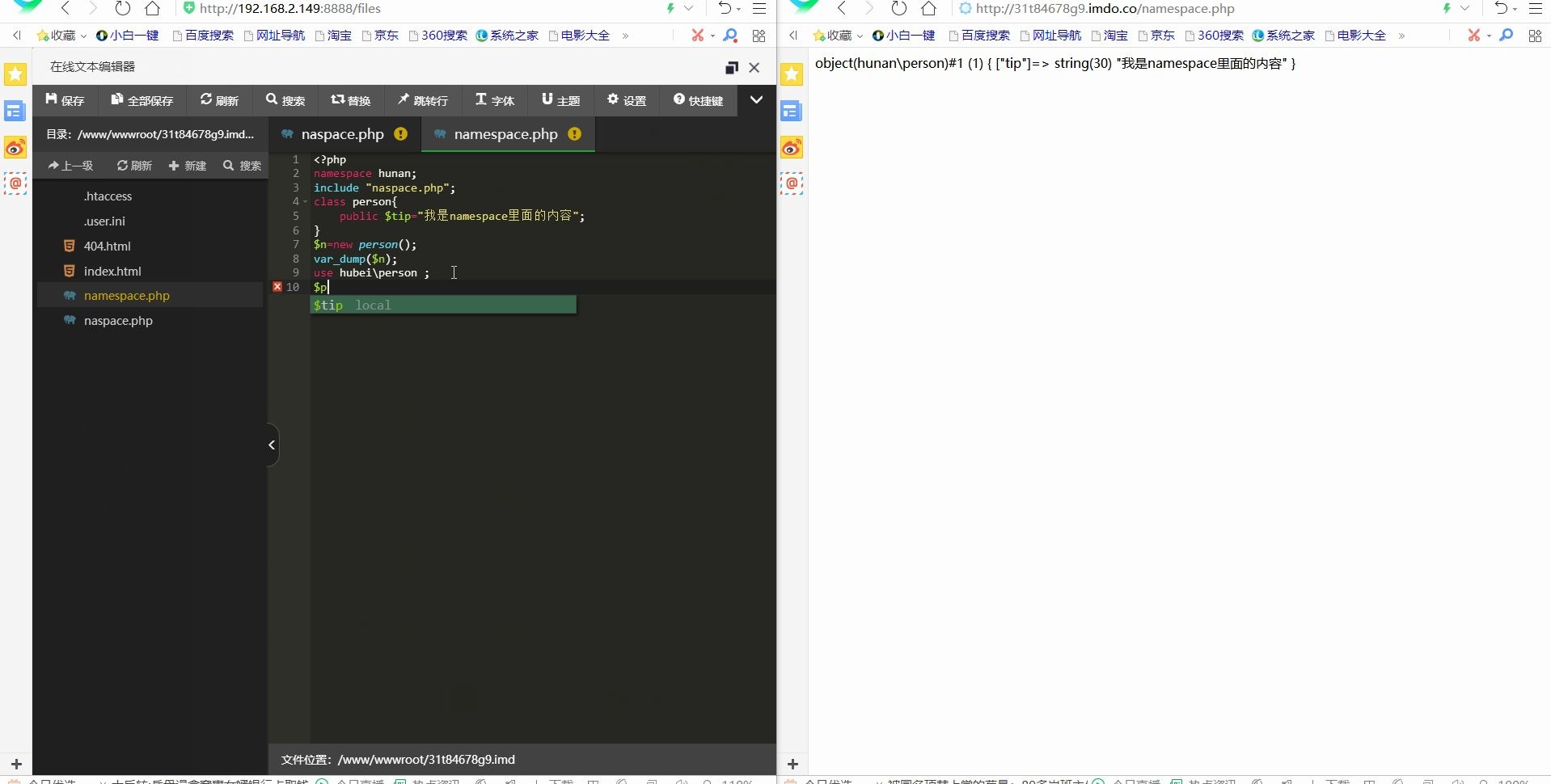Close the 在线文本编辑器 dialog

coord(754,68)
